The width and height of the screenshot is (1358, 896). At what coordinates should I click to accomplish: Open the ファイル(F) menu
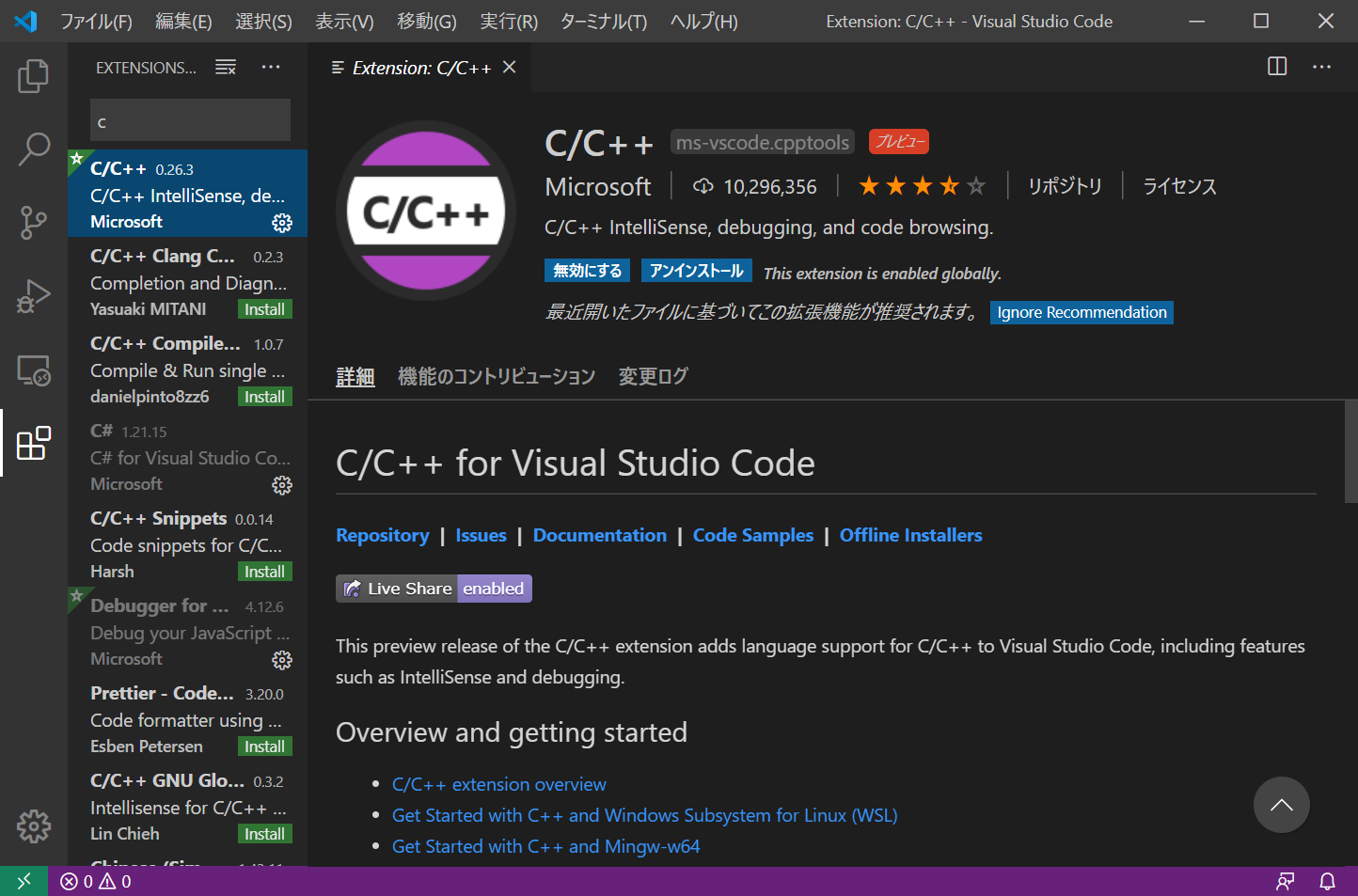(96, 21)
